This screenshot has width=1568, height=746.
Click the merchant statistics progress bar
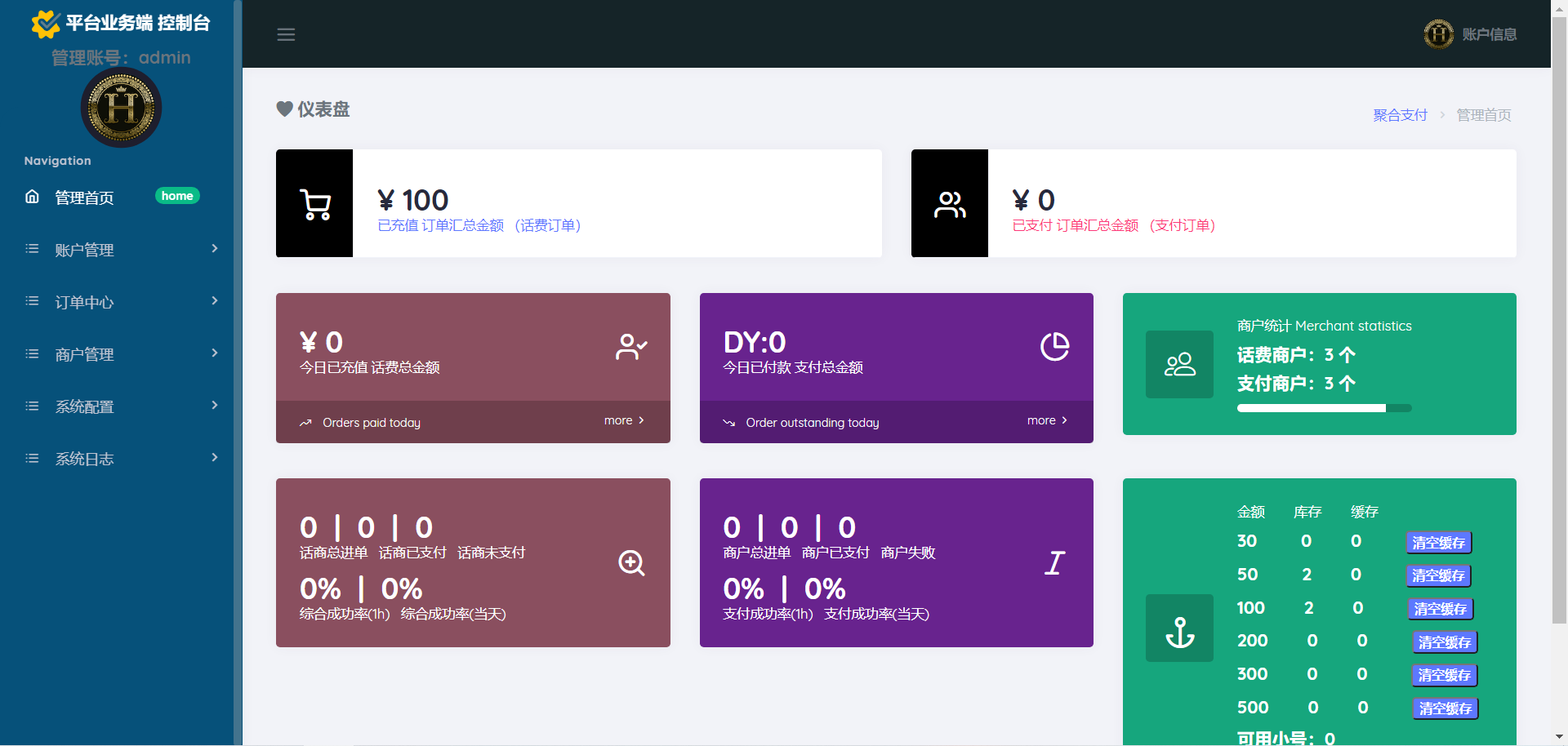click(1324, 408)
